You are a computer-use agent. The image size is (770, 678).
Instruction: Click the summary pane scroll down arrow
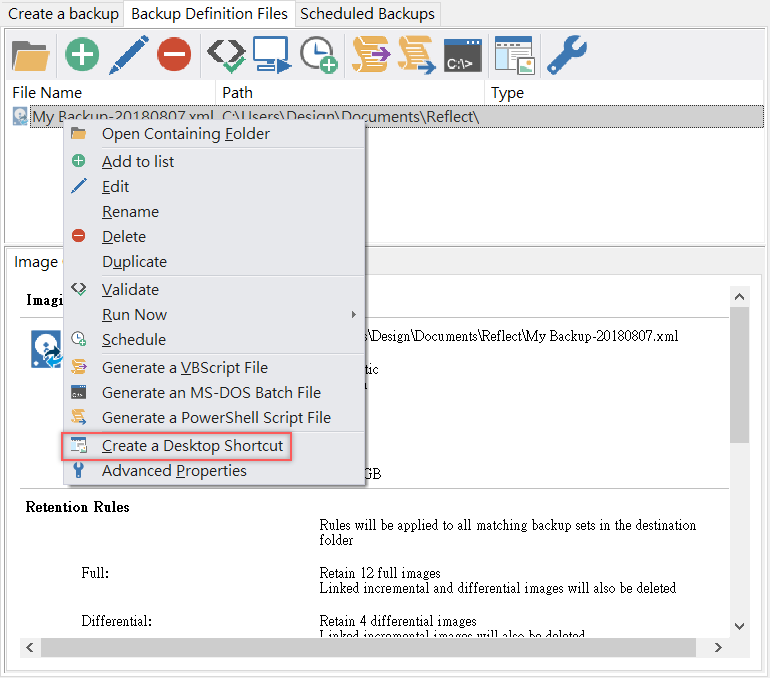740,626
